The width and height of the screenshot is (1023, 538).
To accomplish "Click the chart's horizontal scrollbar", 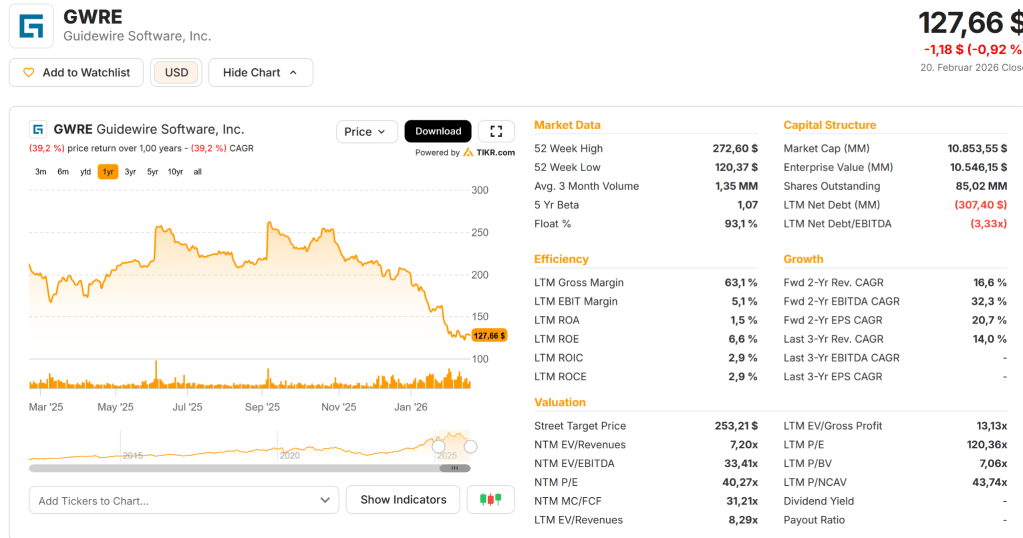I will 249,468.
